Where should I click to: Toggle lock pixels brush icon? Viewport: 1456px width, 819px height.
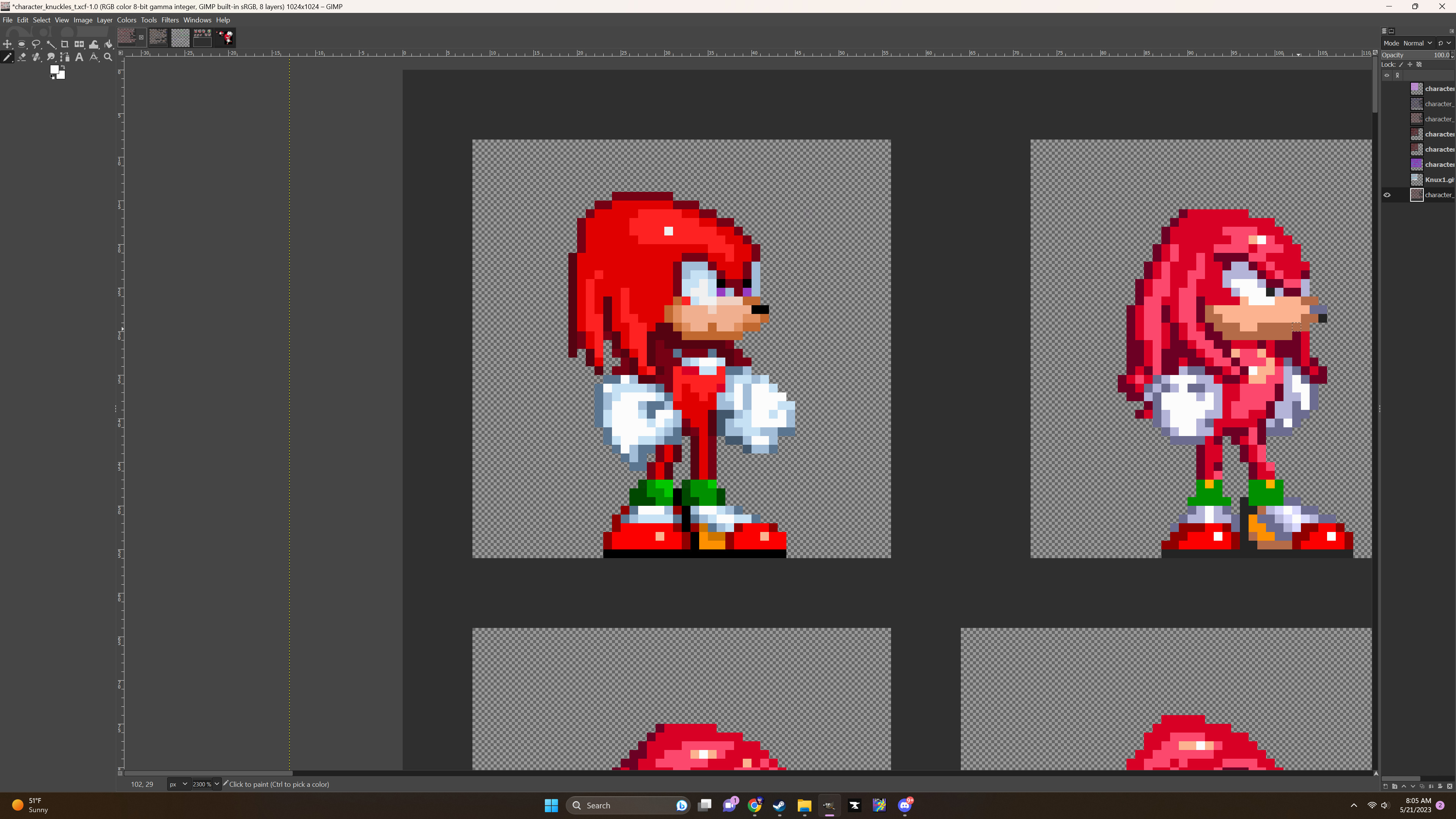click(1401, 64)
